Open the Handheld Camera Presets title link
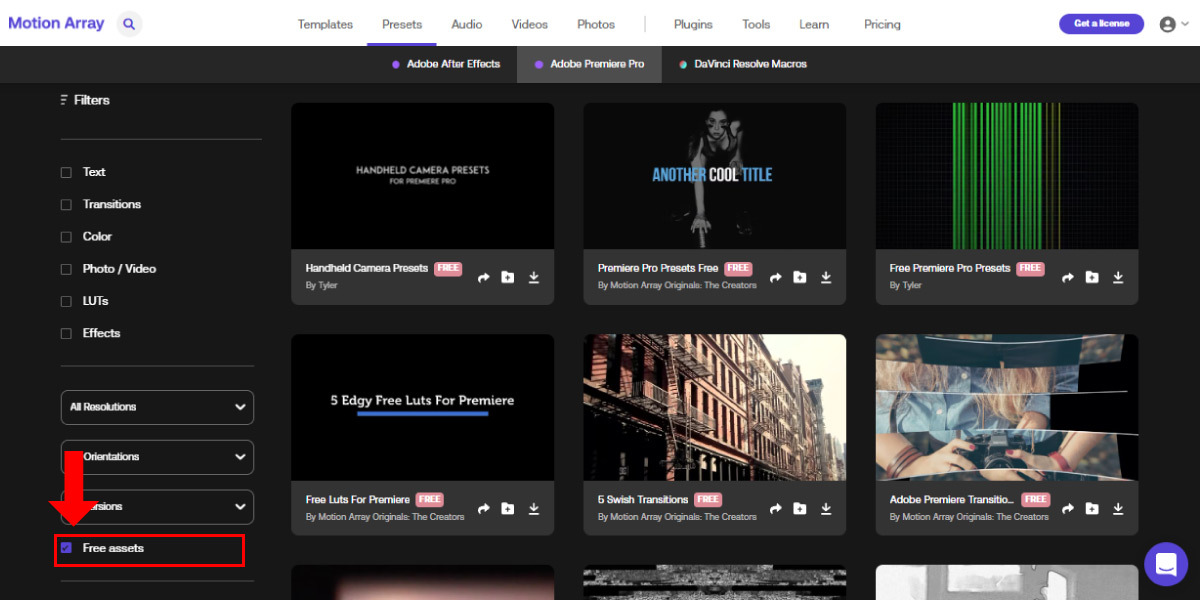1200x600 pixels. coord(367,268)
